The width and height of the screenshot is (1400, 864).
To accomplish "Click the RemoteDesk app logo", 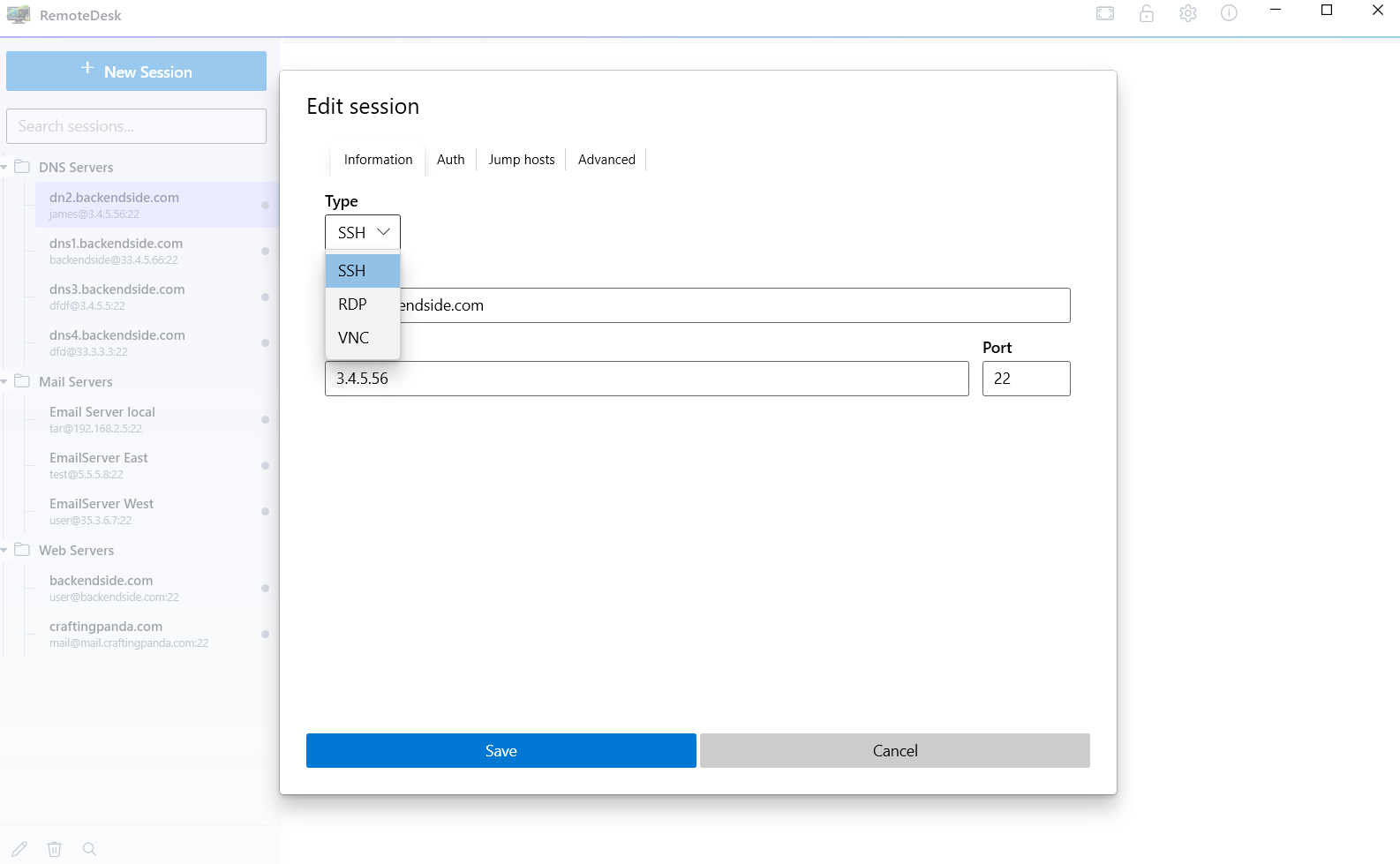I will [x=19, y=14].
